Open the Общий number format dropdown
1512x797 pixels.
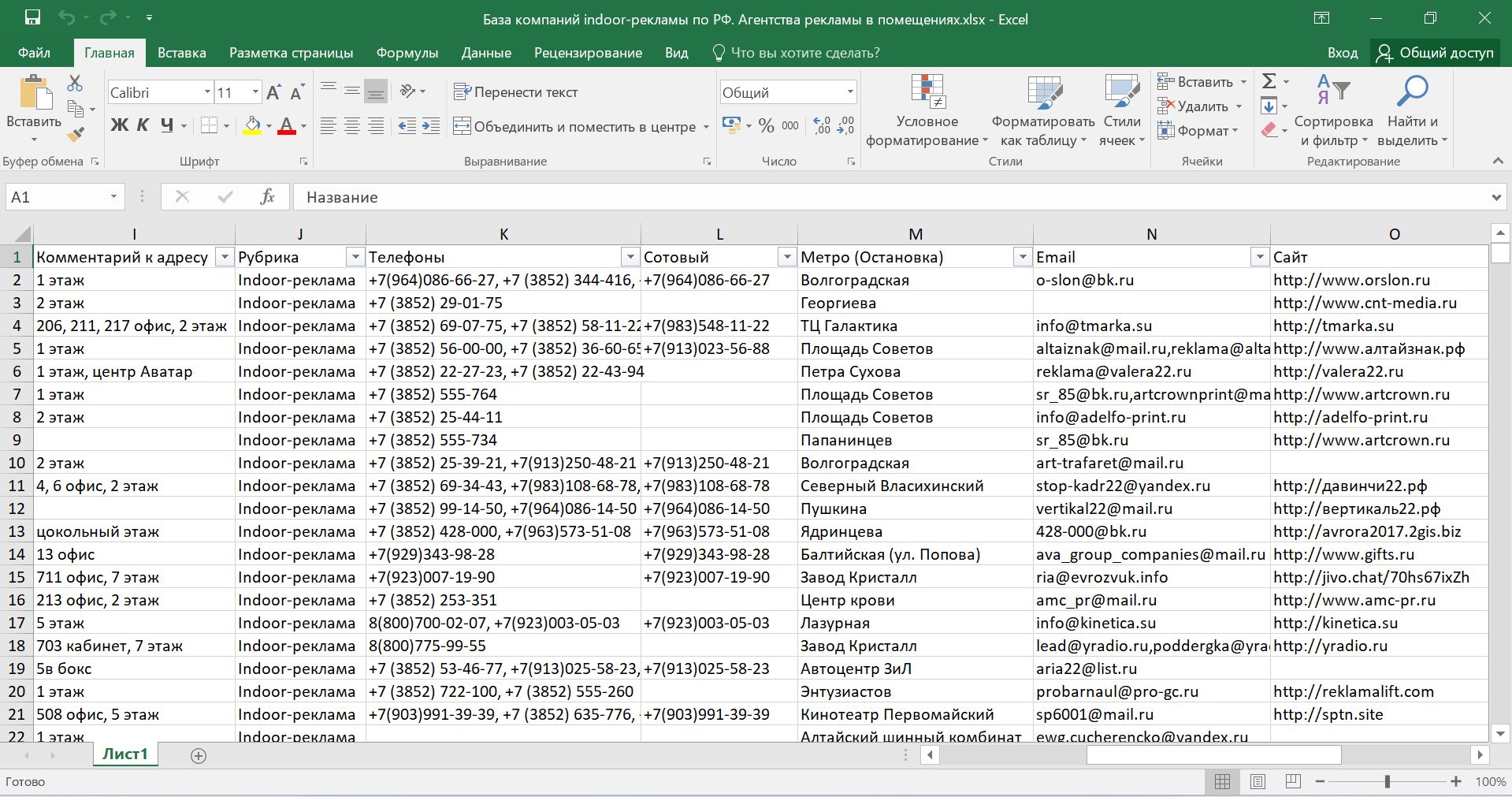point(850,92)
